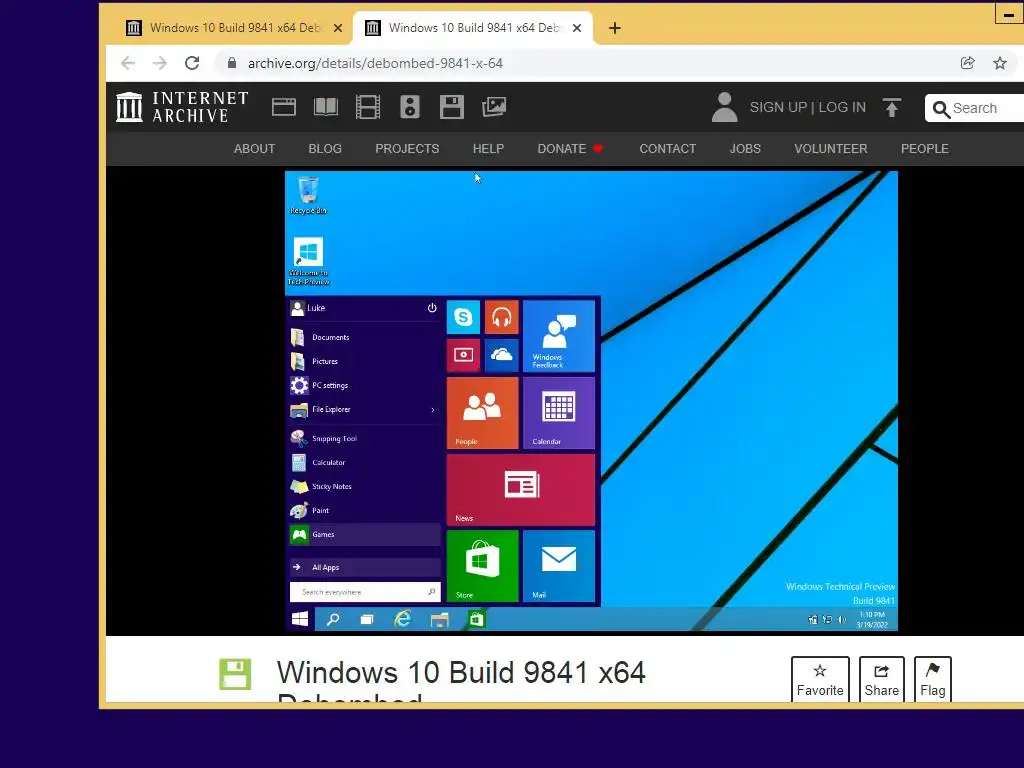Open the Mail tile
1024x768 pixels.
tap(559, 566)
